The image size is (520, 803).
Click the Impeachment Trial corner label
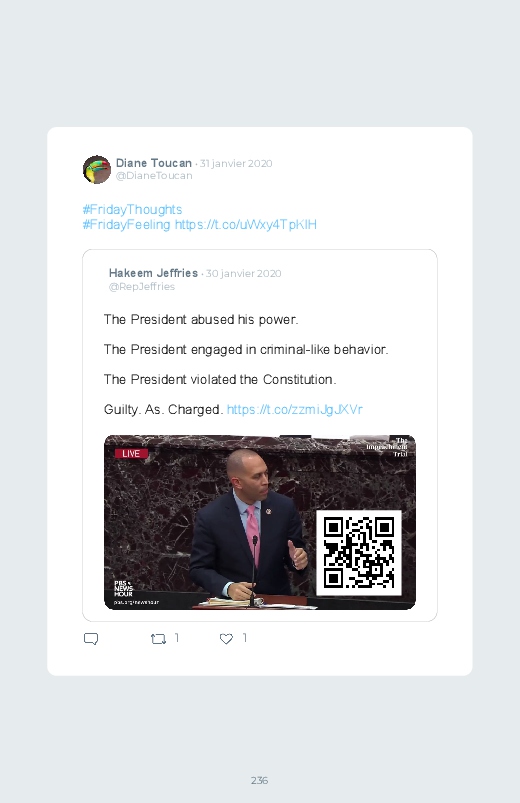388,447
